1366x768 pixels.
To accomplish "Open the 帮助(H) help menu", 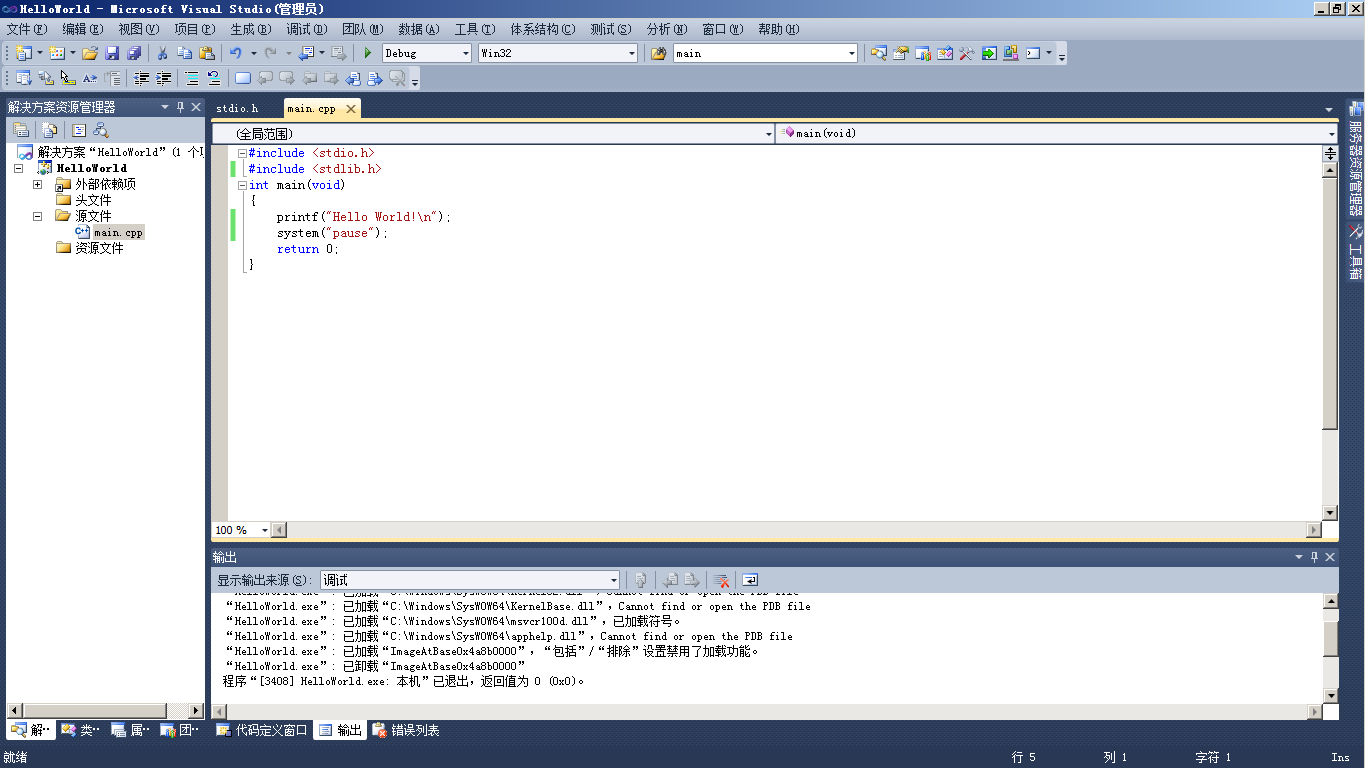I will point(778,29).
